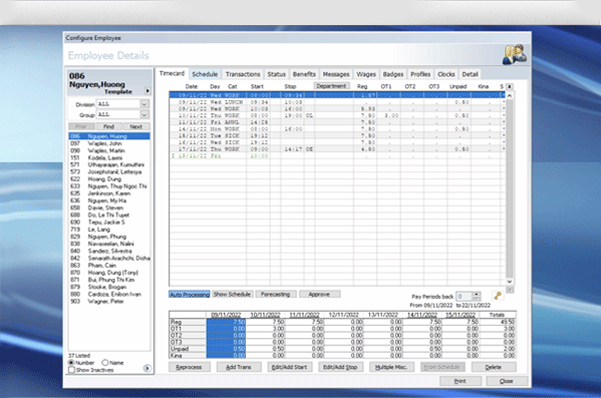Click the Print button

point(460,381)
